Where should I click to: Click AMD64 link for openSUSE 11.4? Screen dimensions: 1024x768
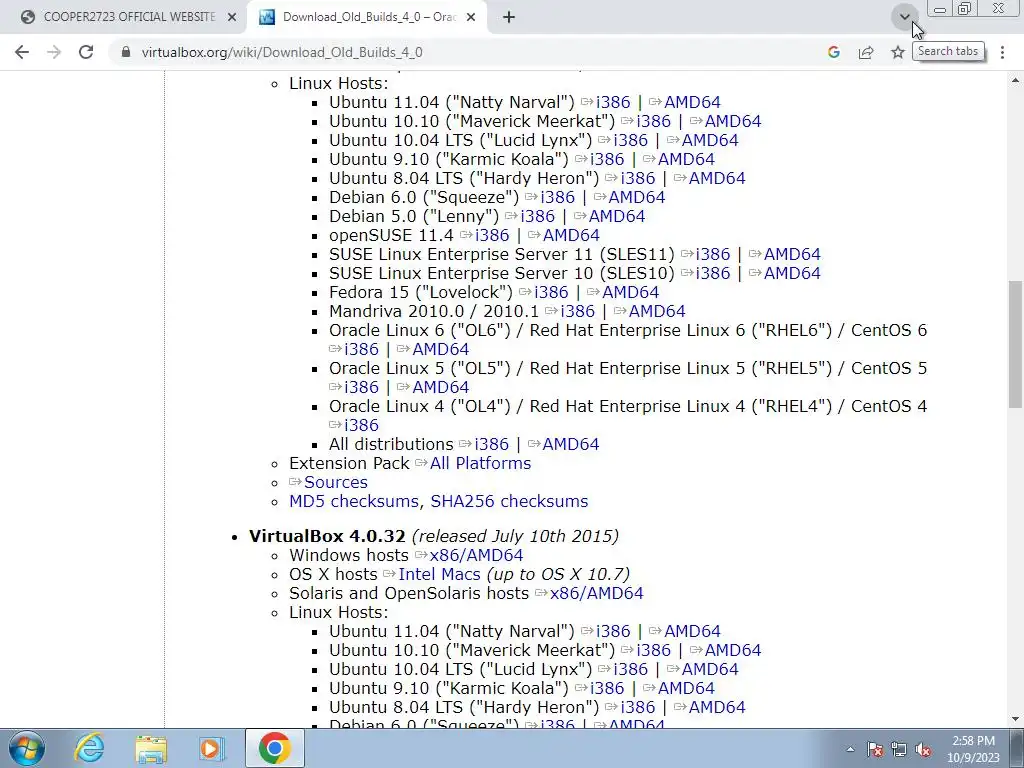click(571, 236)
